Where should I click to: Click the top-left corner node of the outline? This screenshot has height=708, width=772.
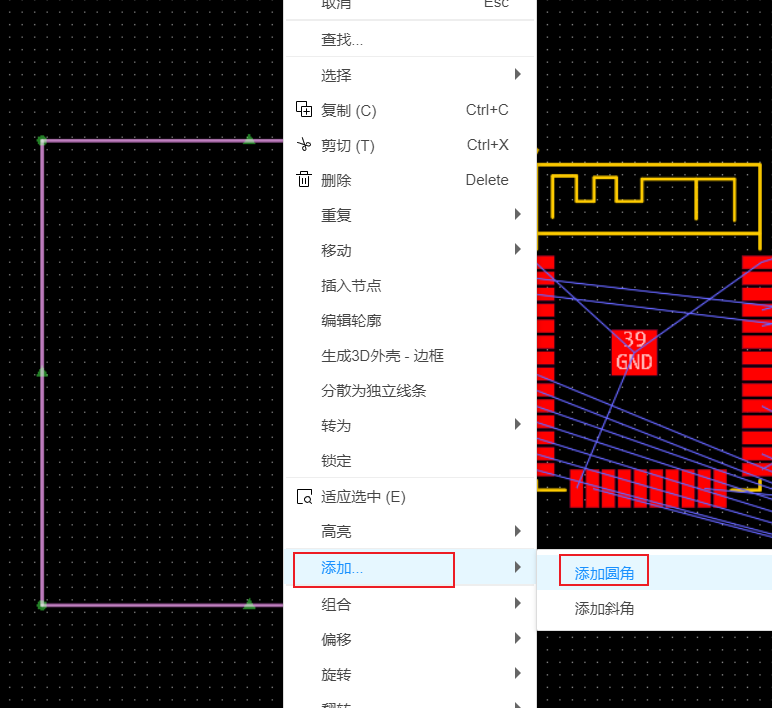point(42,141)
